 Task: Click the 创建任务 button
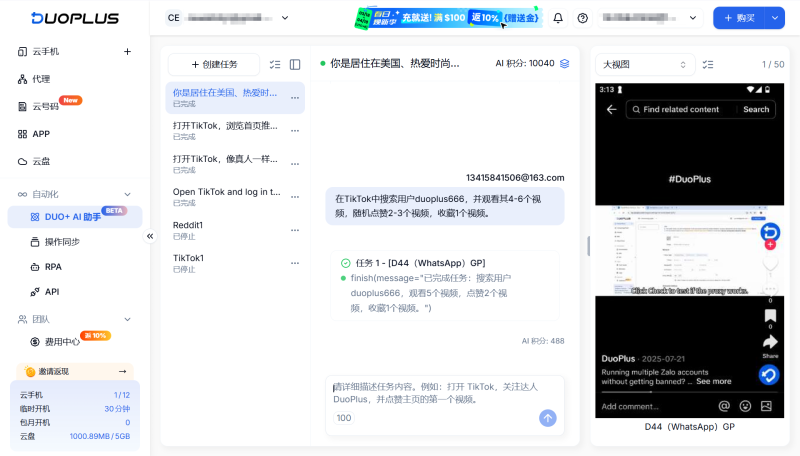click(214, 64)
